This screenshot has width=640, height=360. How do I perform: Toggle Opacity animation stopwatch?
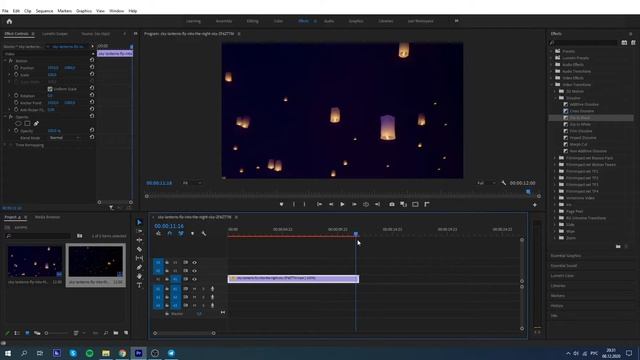pos(16,131)
